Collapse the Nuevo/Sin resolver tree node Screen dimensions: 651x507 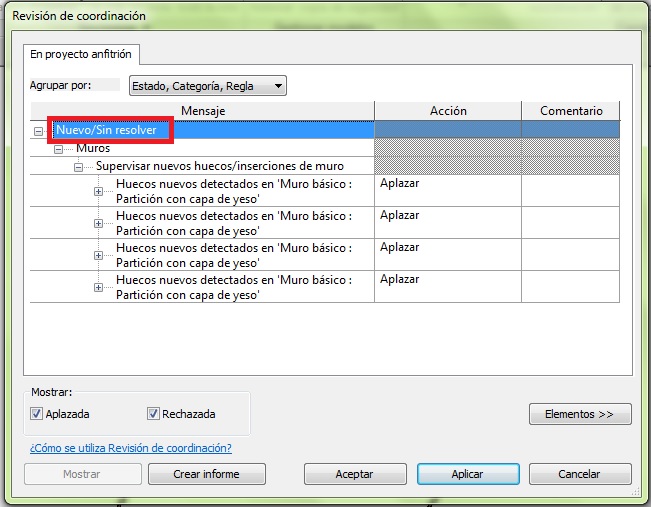pyautogui.click(x=38, y=131)
